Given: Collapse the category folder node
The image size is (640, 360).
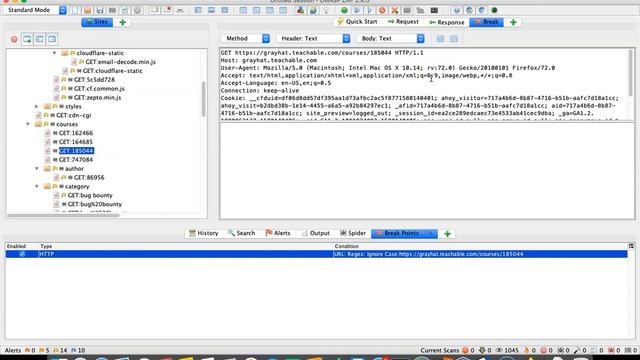Looking at the screenshot, I should [37, 187].
